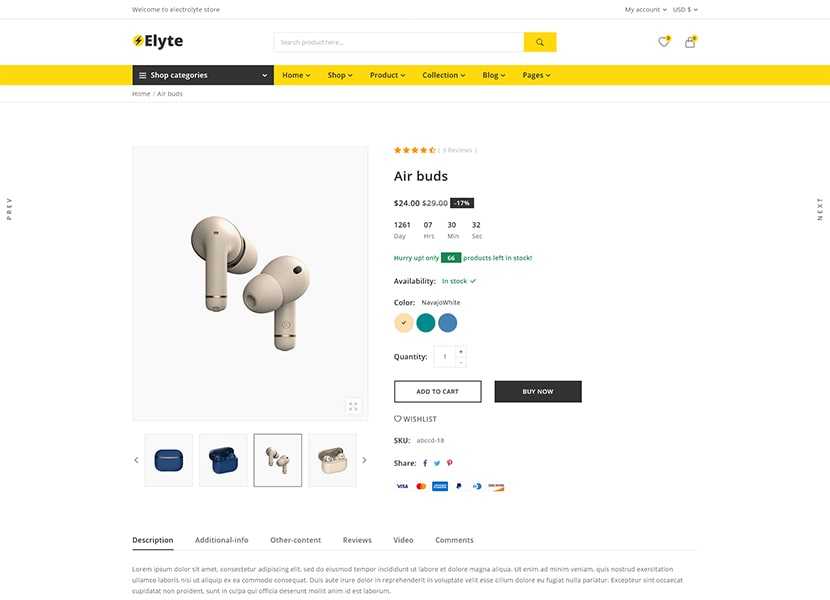Image resolution: width=830 pixels, height=600 pixels.
Task: Expand the Shop categories dropdown
Action: [203, 75]
